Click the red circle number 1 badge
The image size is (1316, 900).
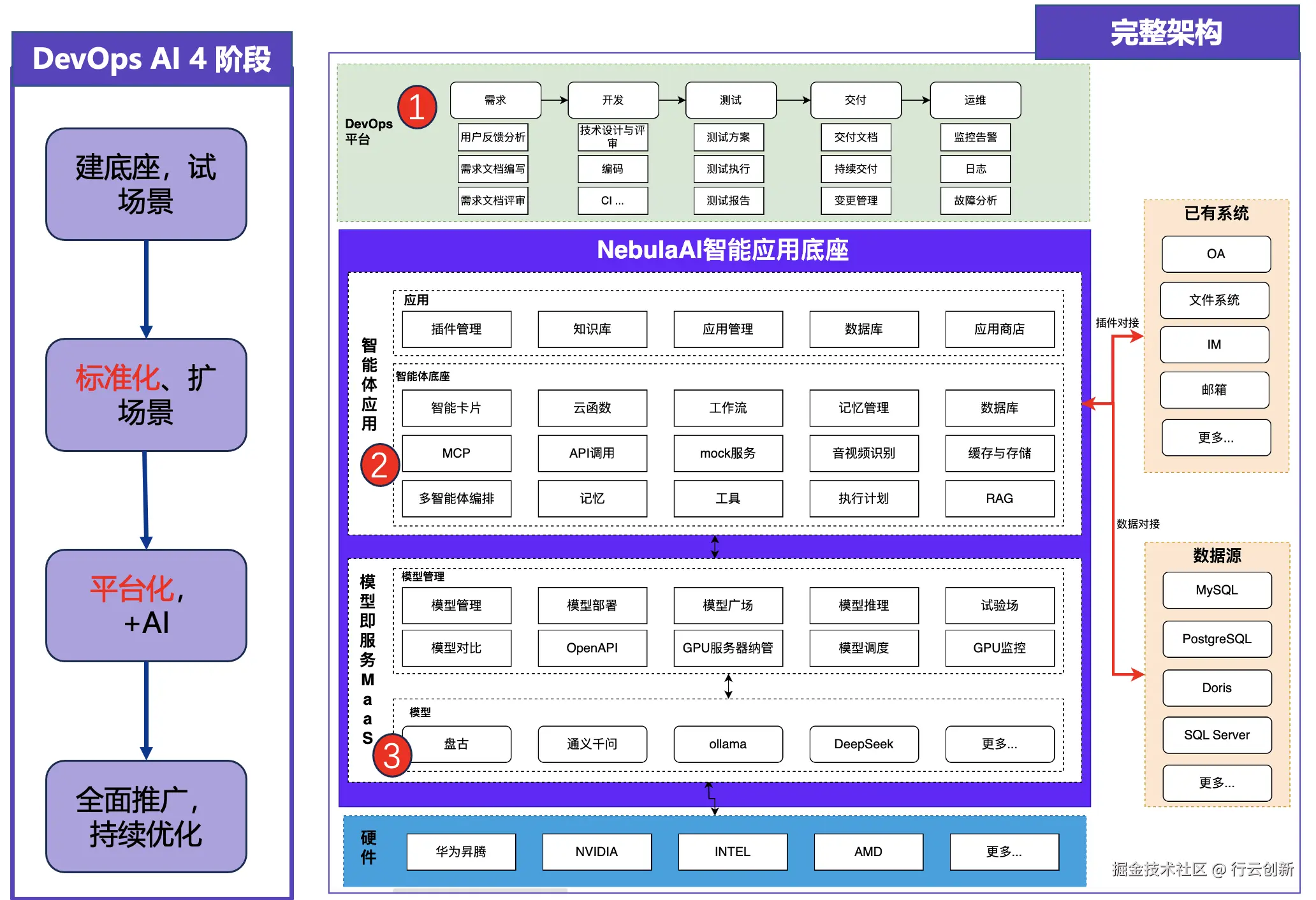tap(417, 107)
